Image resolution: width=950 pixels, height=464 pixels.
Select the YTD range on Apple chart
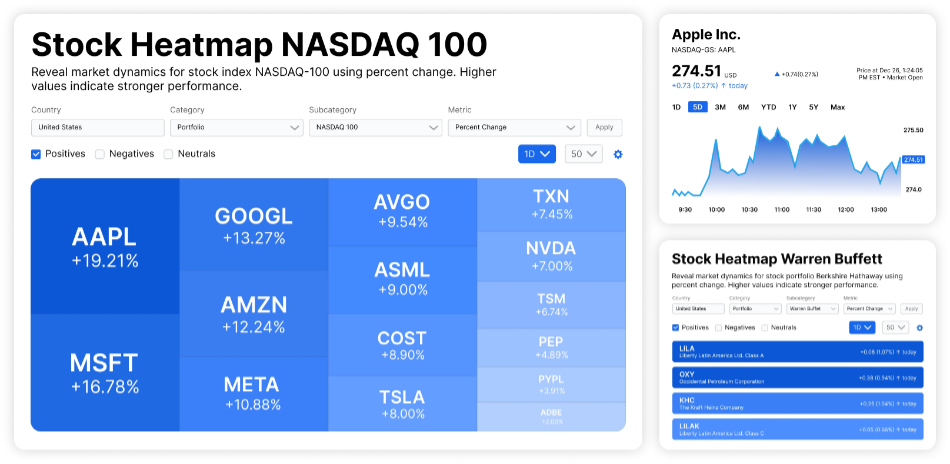click(768, 107)
